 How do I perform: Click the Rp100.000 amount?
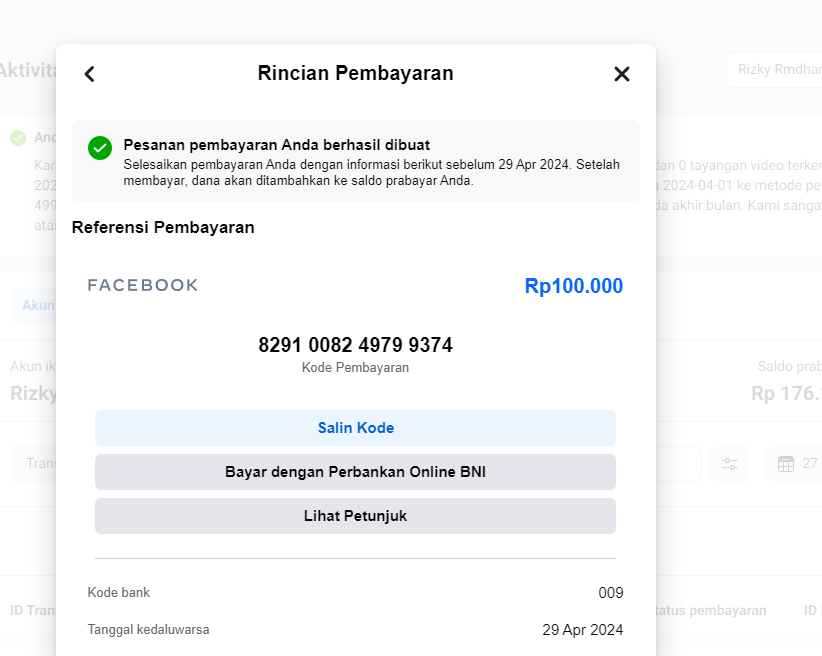(573, 286)
